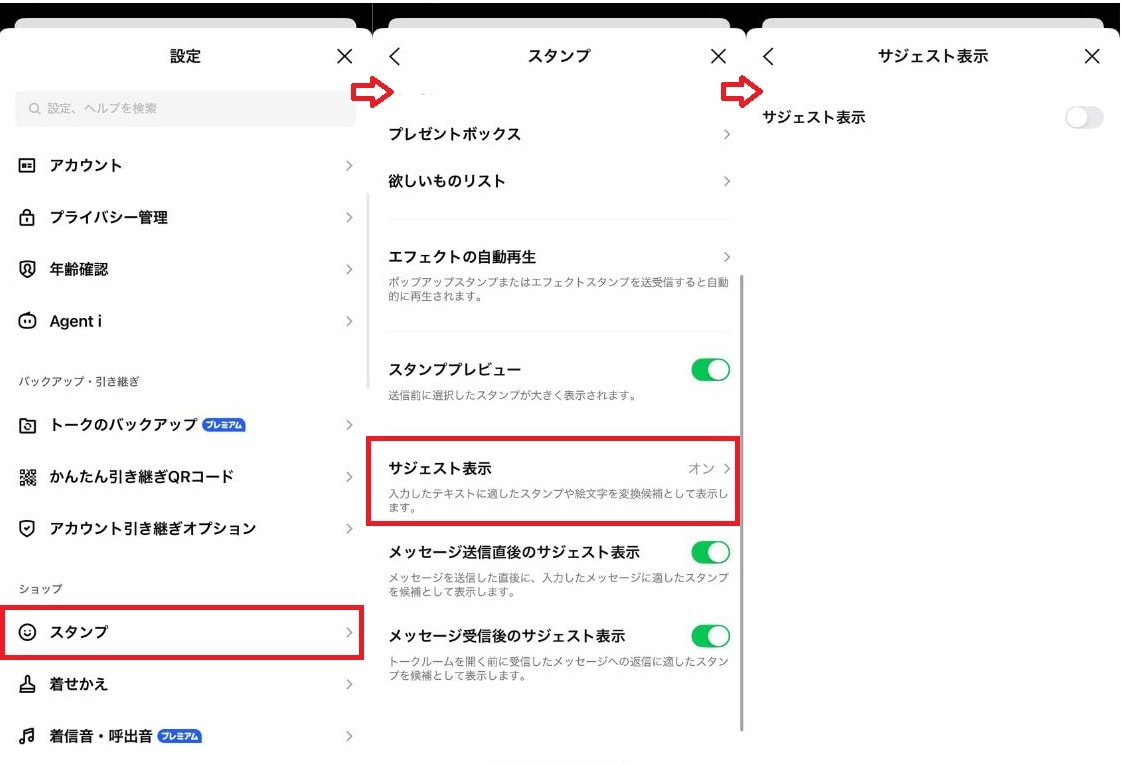Open エフェクトの自動再生 setting
Screen dimensions: 1121x764
[559, 275]
